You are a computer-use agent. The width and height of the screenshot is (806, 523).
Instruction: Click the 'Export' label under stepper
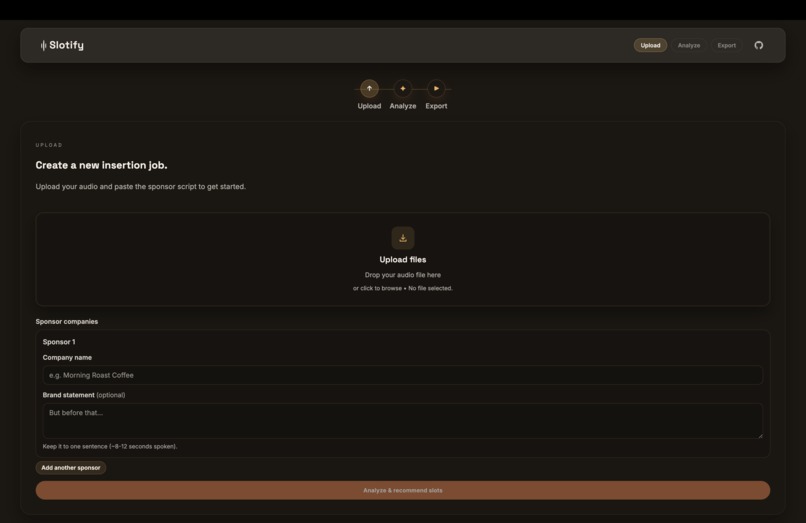(x=436, y=106)
